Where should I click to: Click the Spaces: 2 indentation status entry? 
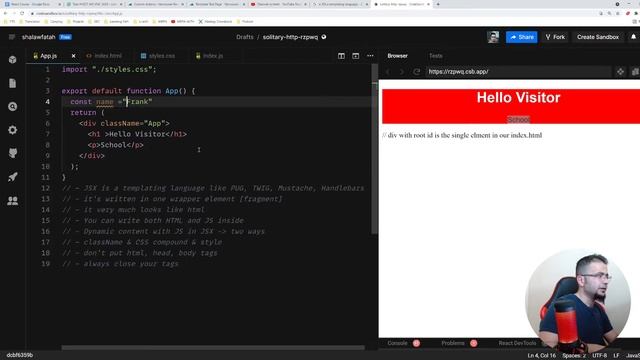(574, 356)
